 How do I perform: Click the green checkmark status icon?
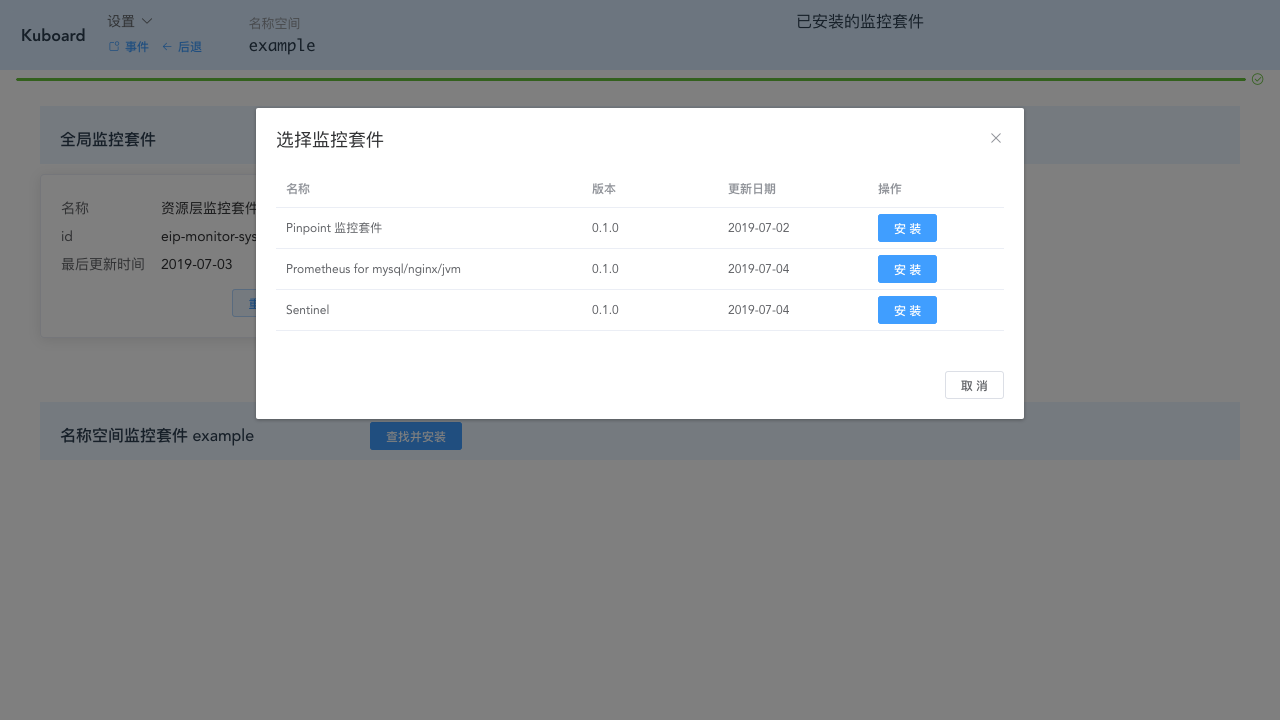coord(1257,78)
